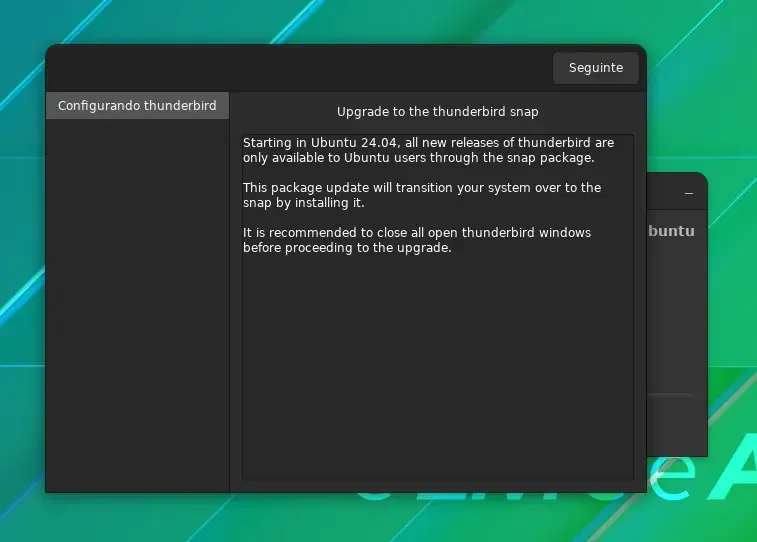
Task: Click the heading 'Upgrade to the thunderbird snap'
Action: pos(437,111)
